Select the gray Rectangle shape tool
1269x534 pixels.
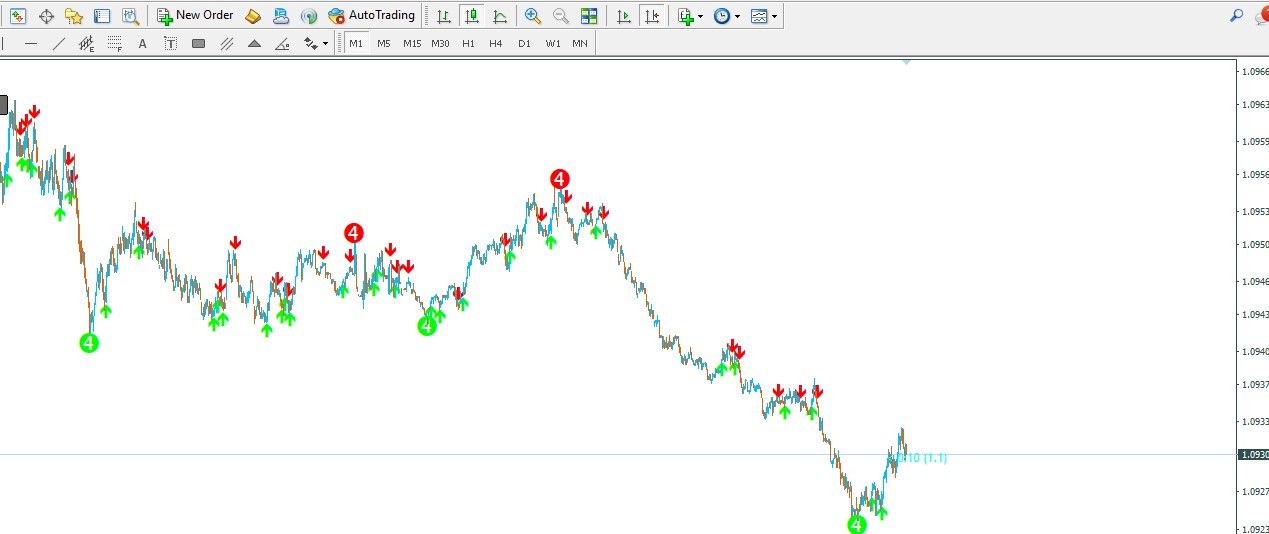pos(198,43)
